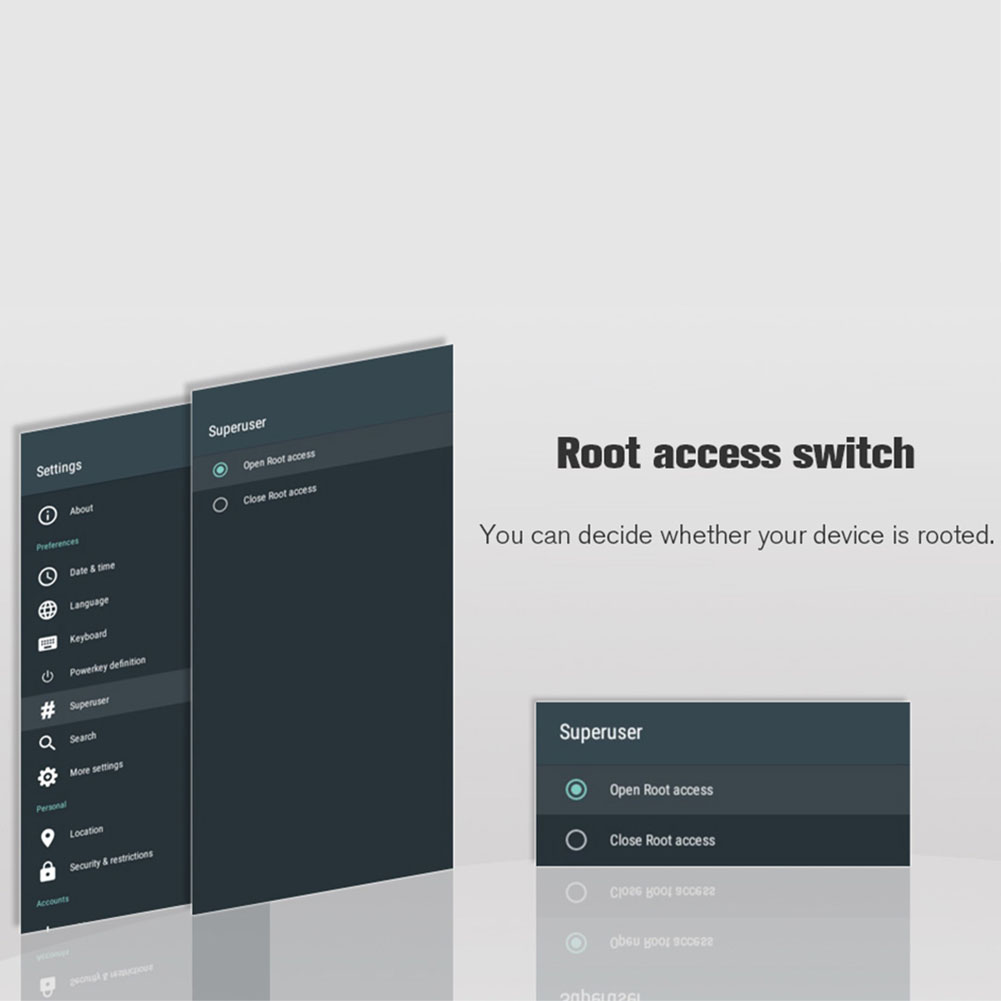Click the Superuser hash icon
Screen dimensions: 1001x1001
(x=47, y=711)
